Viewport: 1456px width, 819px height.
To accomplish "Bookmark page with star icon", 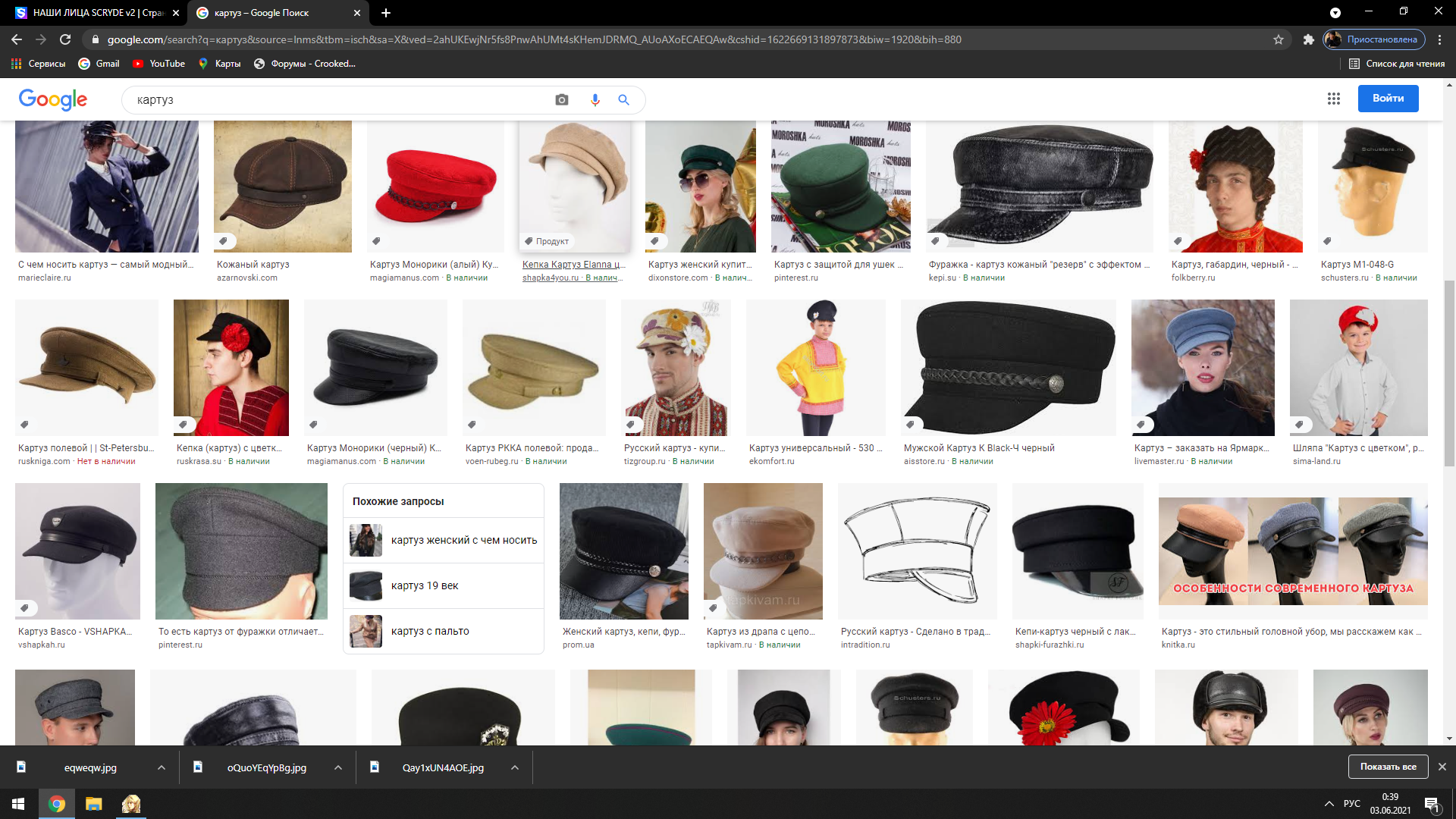I will pos(1279,39).
